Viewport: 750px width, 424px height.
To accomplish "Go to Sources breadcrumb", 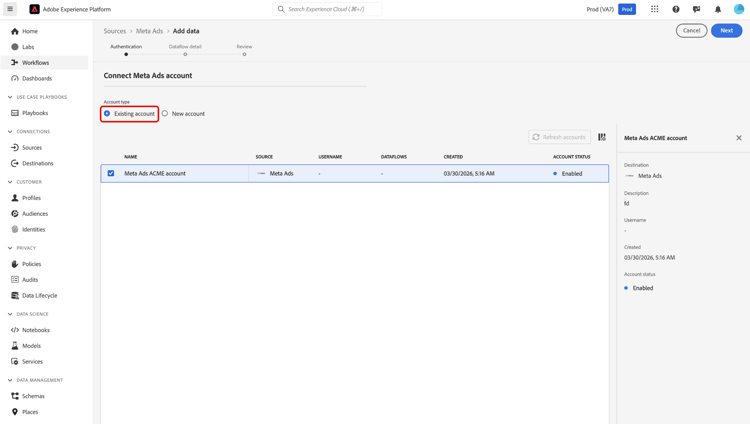I will point(115,31).
